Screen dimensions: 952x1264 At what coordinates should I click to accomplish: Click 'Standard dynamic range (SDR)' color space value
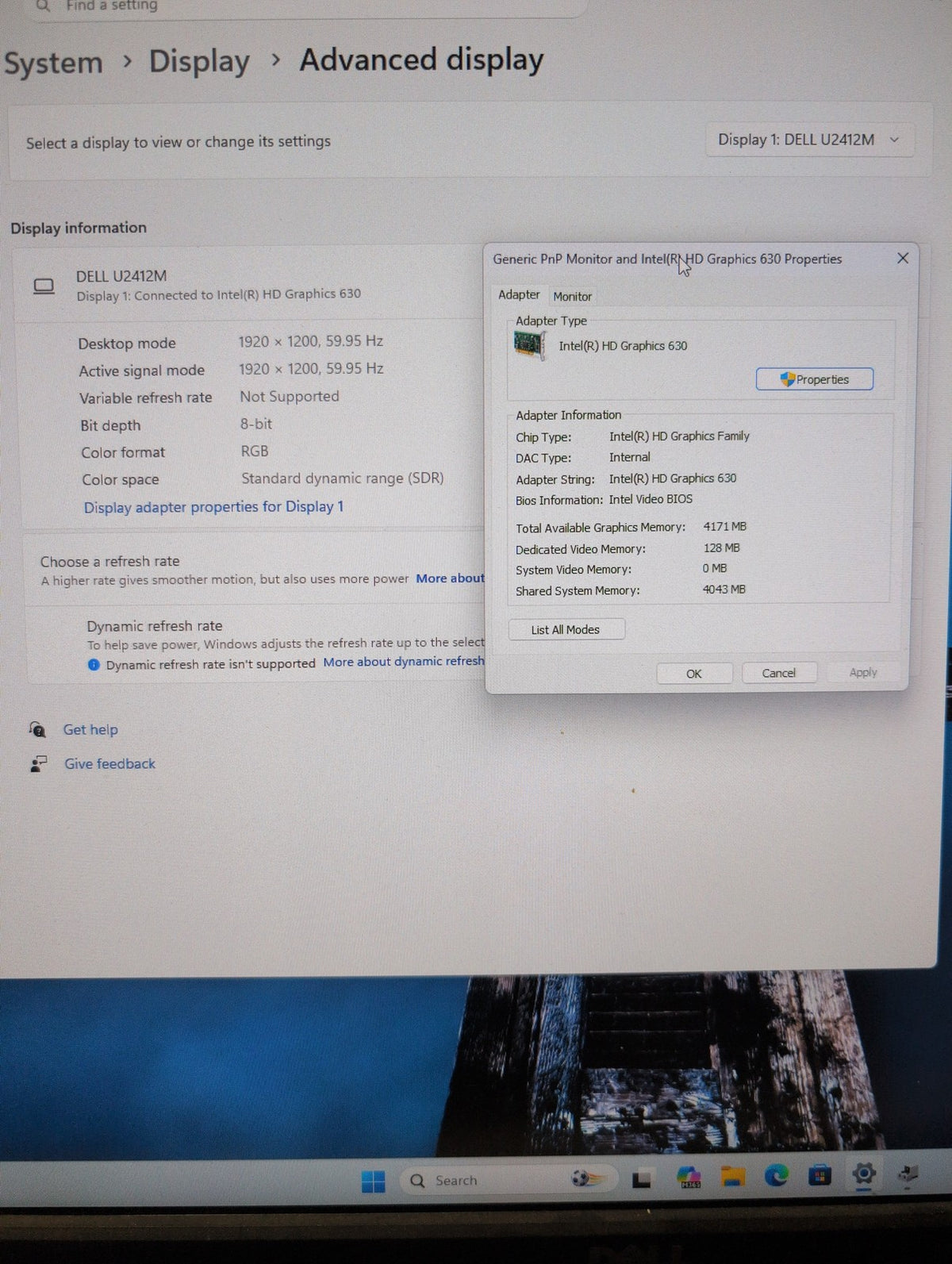point(343,478)
